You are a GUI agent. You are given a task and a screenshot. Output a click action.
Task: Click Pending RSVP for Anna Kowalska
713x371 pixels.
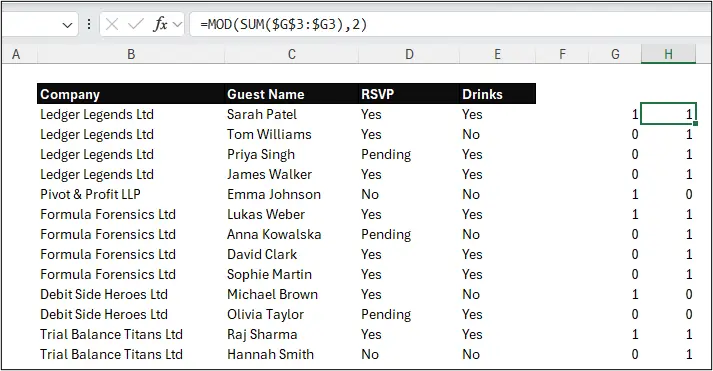[x=409, y=234]
